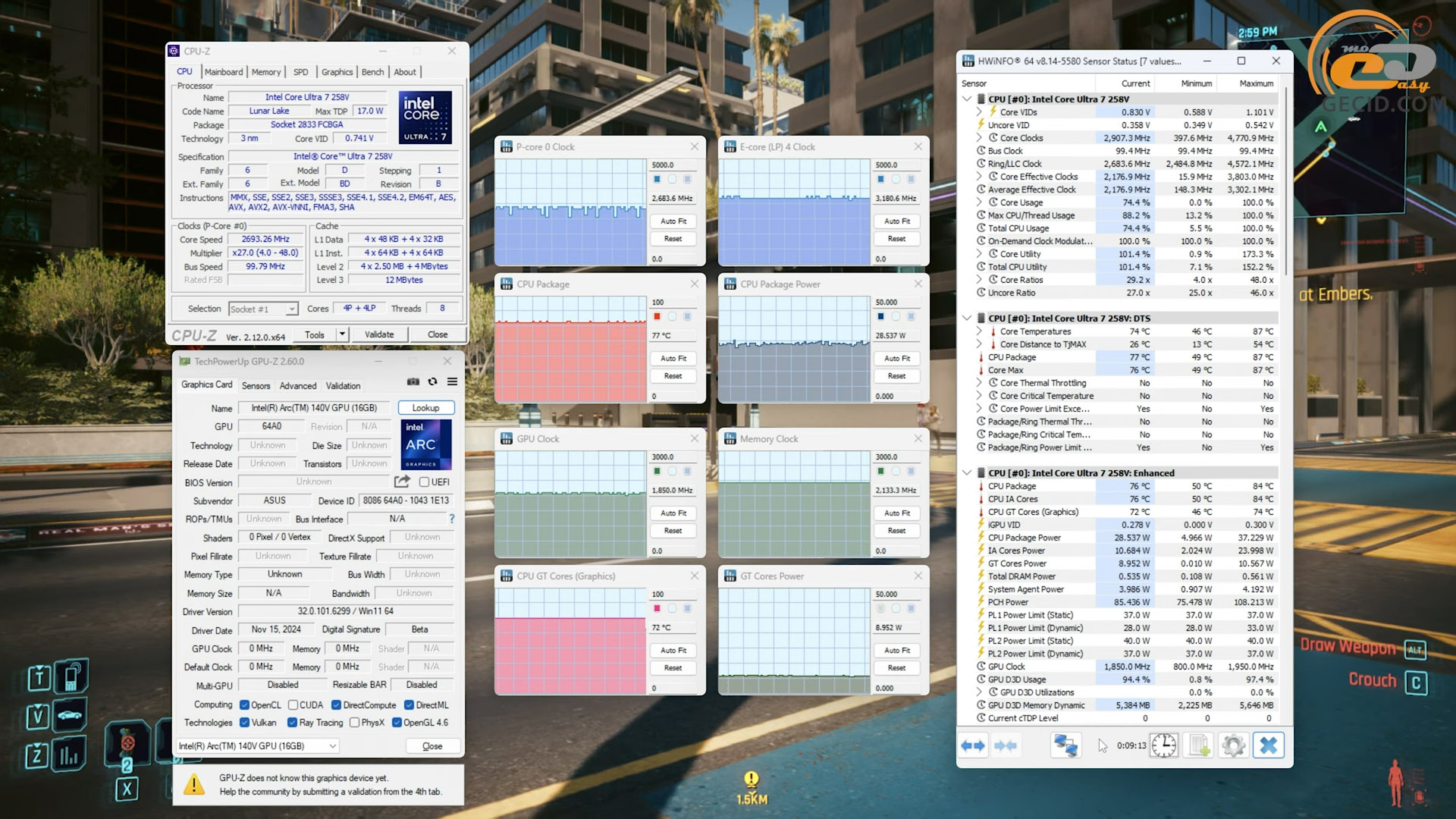The height and width of the screenshot is (819, 1456).
Task: Toggle the Ray Tracing checkbox in GPU-Z
Action: coord(292,723)
